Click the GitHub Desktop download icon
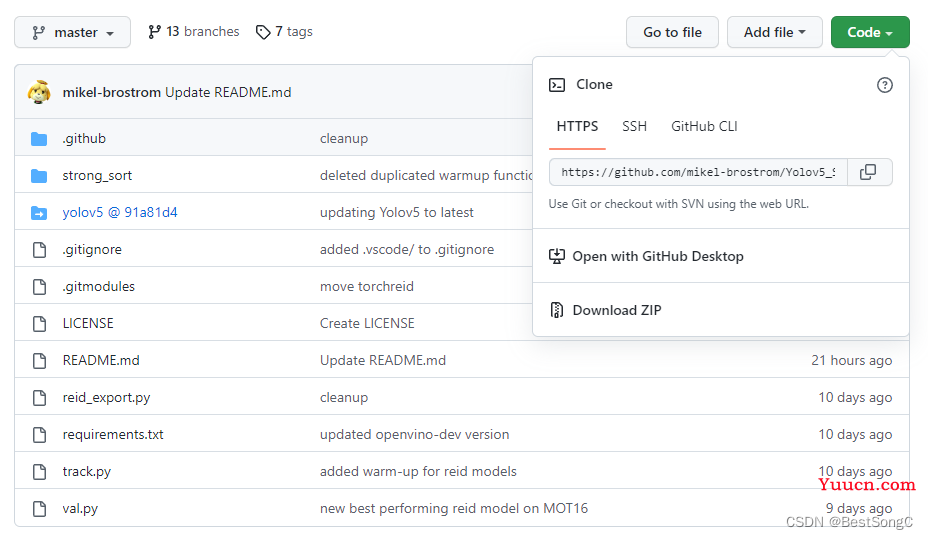 click(x=556, y=256)
